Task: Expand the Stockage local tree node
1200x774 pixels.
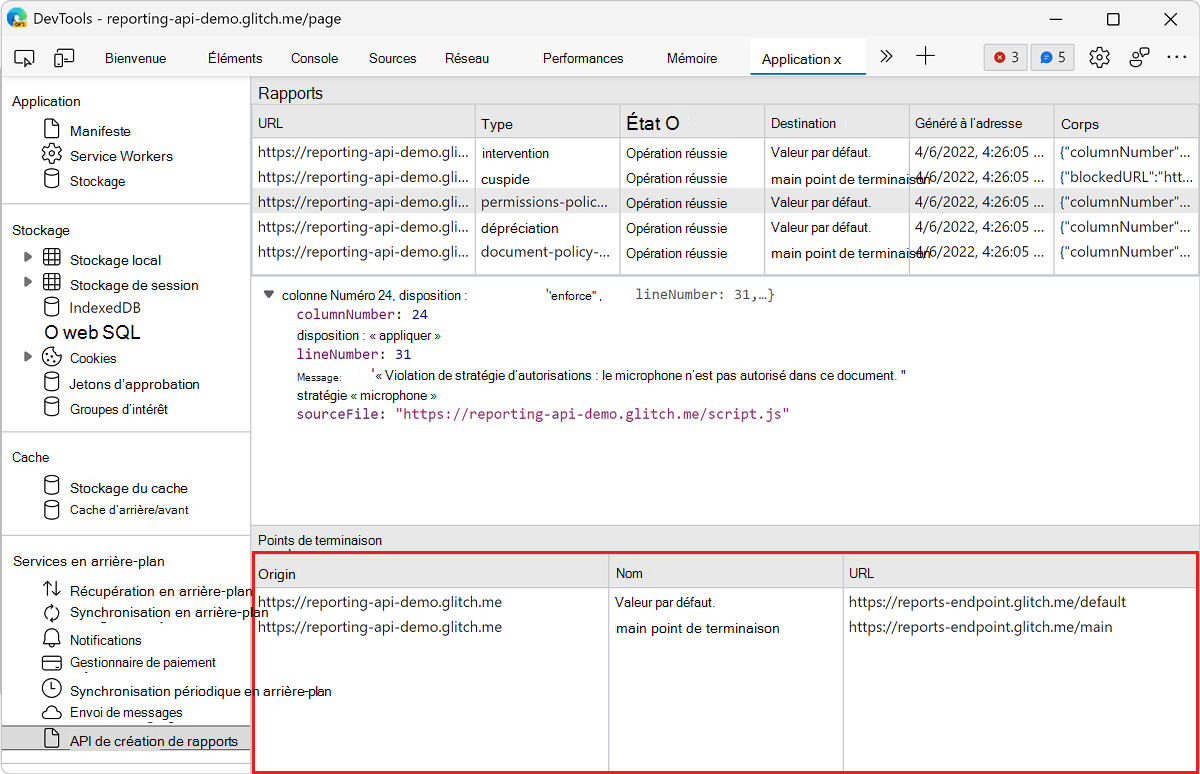Action: (x=27, y=257)
